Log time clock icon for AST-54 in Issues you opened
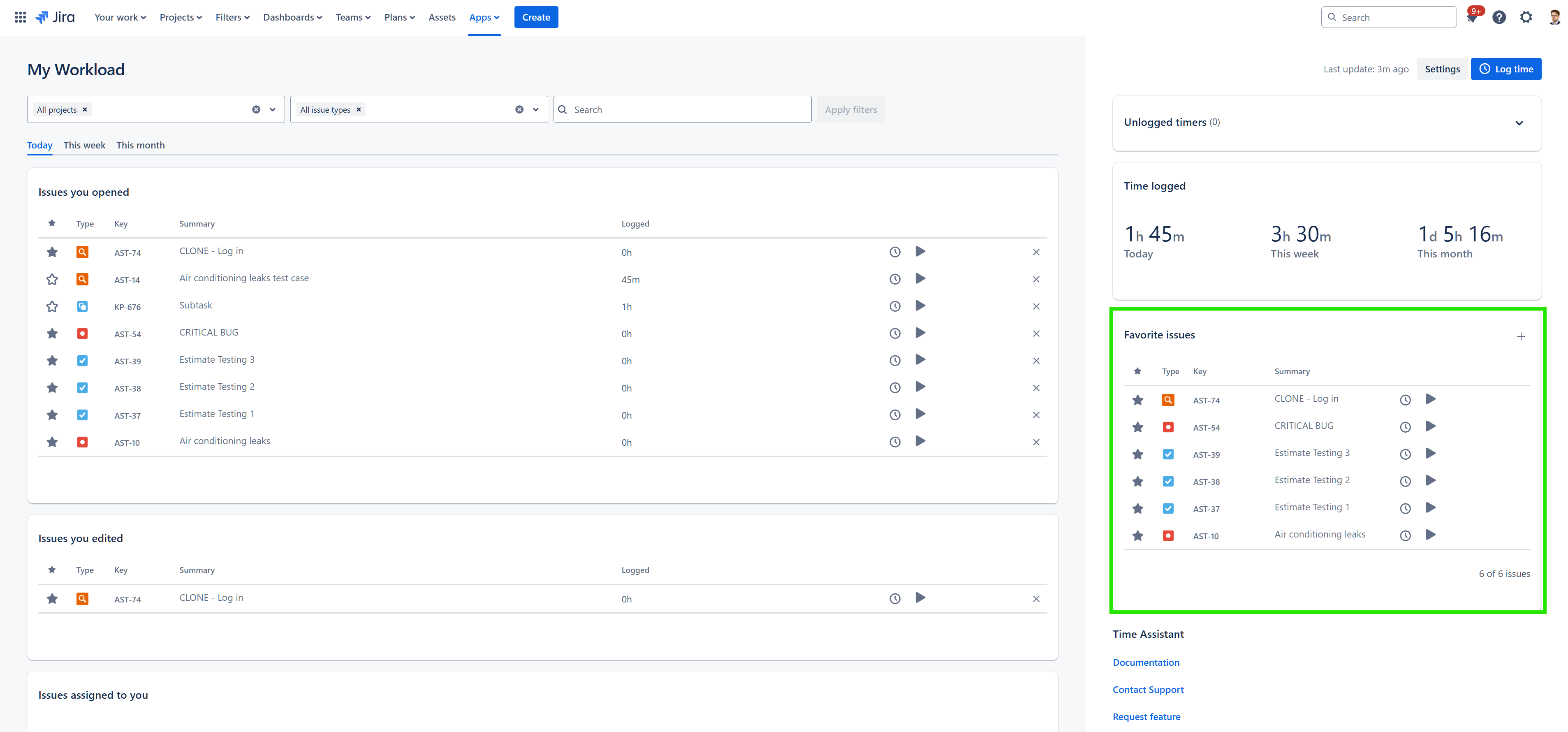Screen dimensions: 1568x732 pyautogui.click(x=895, y=334)
